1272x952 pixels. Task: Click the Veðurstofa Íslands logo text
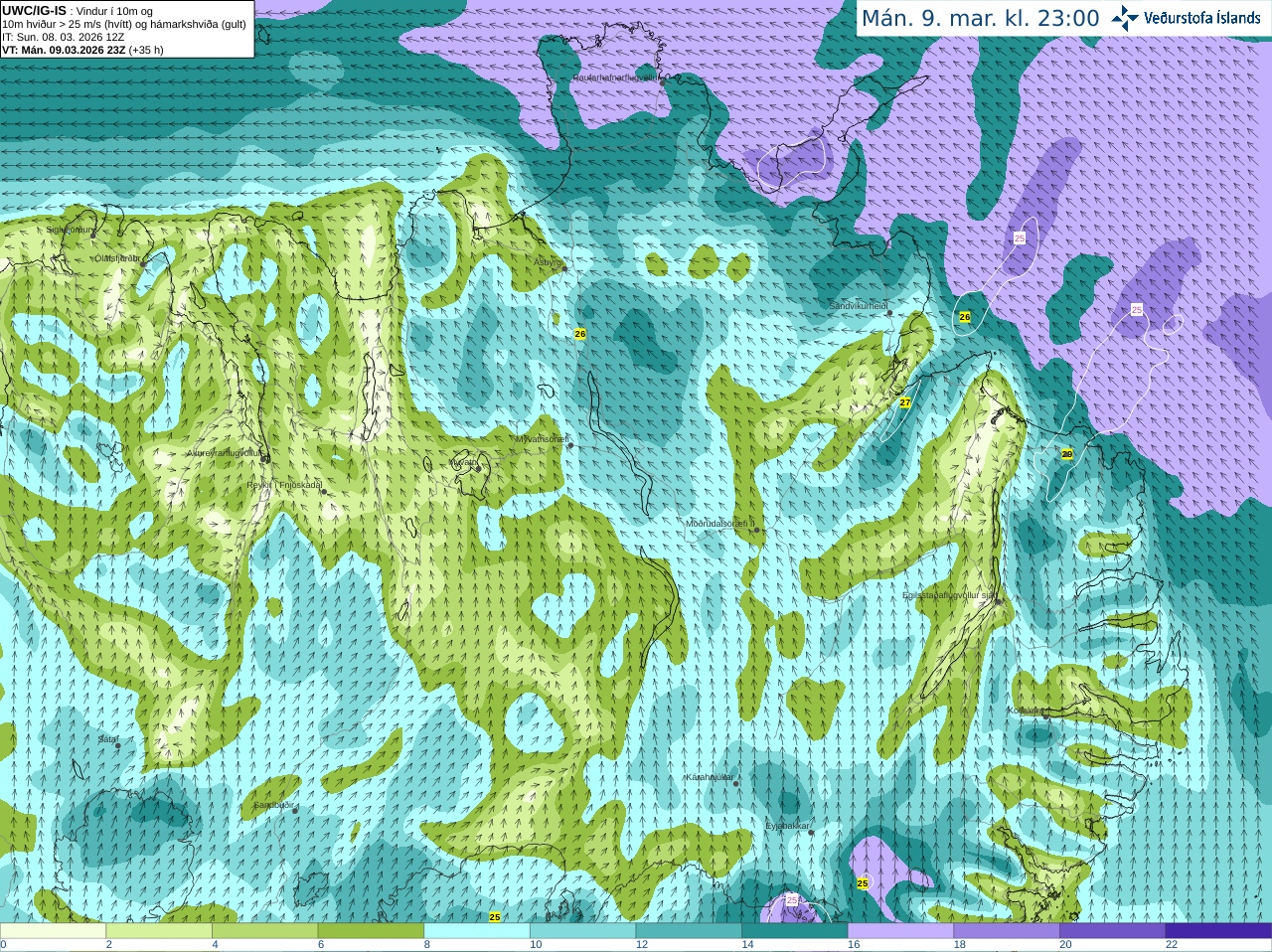(1202, 18)
